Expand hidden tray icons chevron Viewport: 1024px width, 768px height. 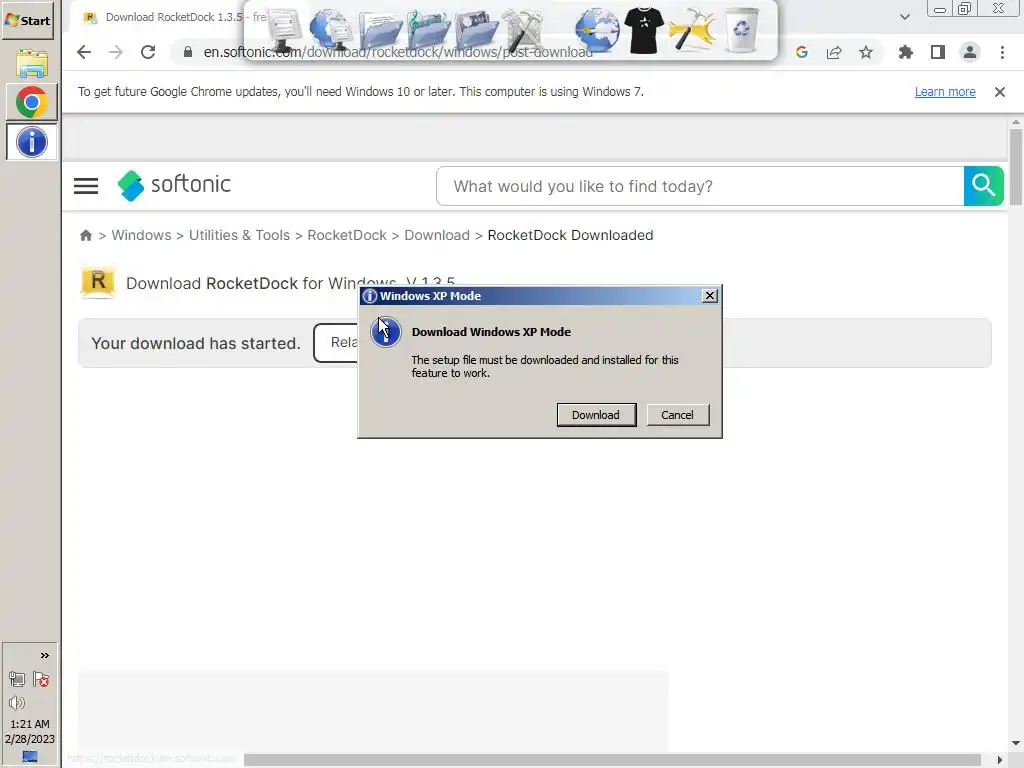coord(44,656)
